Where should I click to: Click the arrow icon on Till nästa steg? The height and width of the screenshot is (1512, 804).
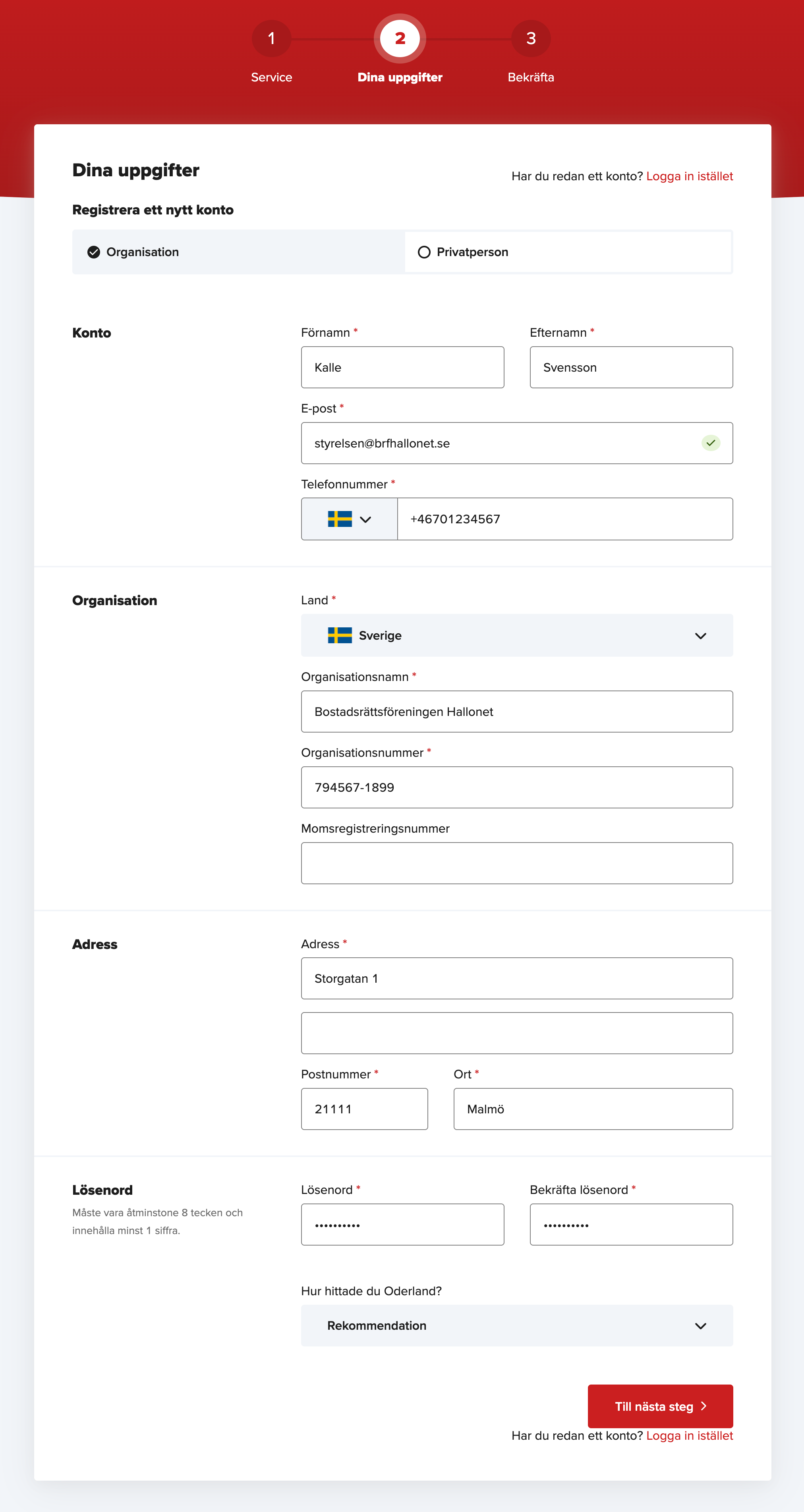[703, 1406]
